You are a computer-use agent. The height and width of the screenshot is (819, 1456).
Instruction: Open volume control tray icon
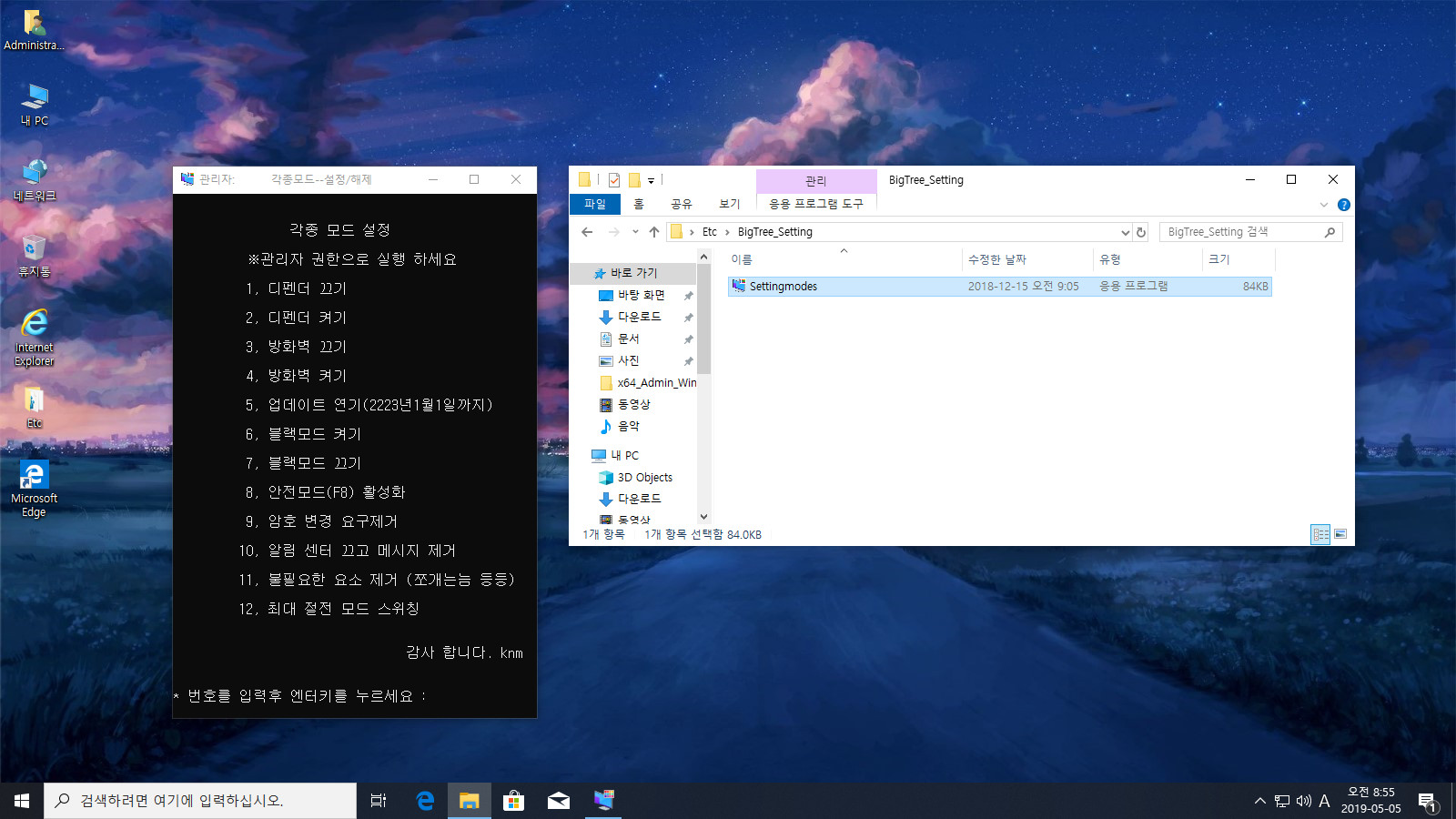pyautogui.click(x=1303, y=801)
